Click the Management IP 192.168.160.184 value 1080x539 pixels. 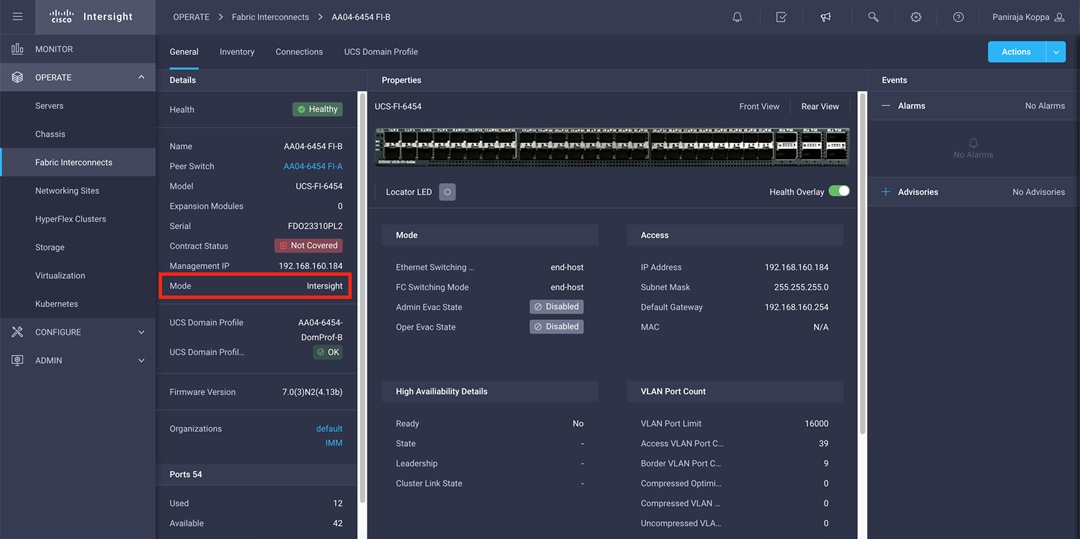pos(311,266)
